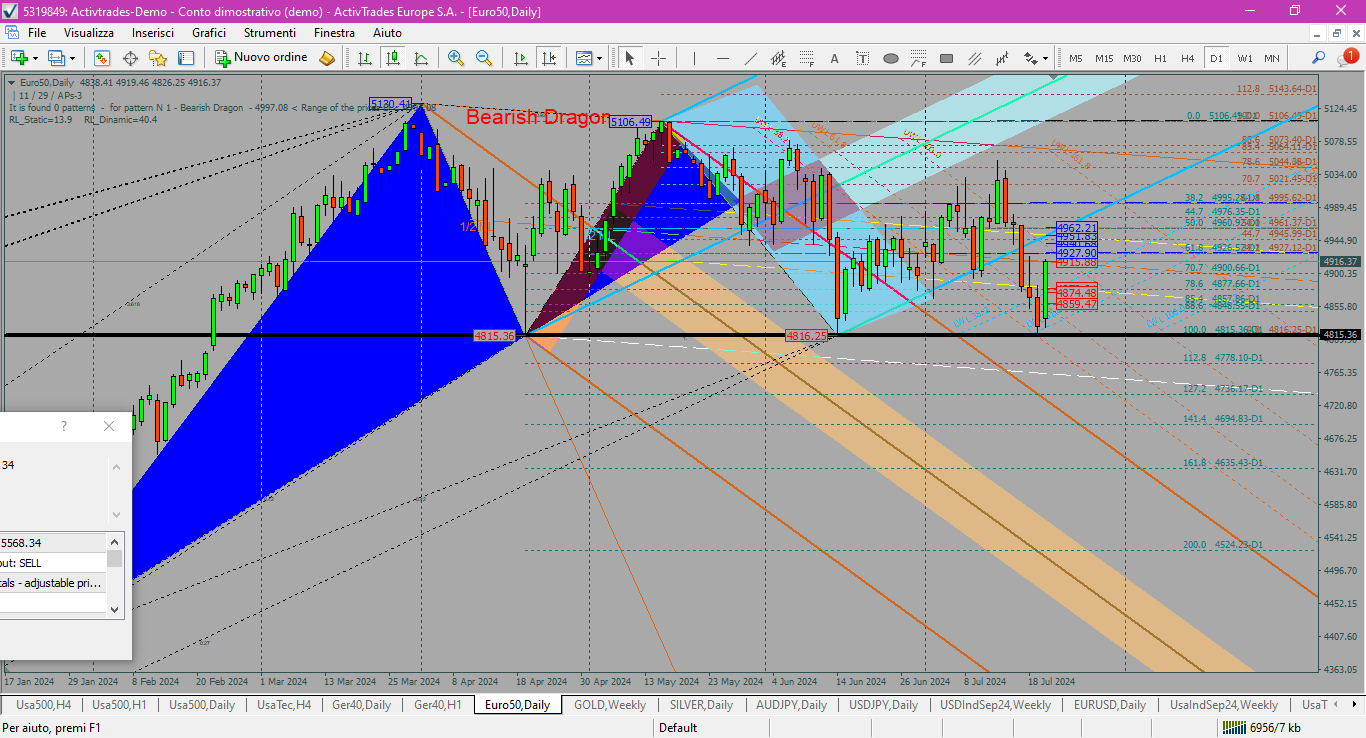The height and width of the screenshot is (738, 1366).
Task: Select the trendline drawing tool
Action: tap(751, 58)
